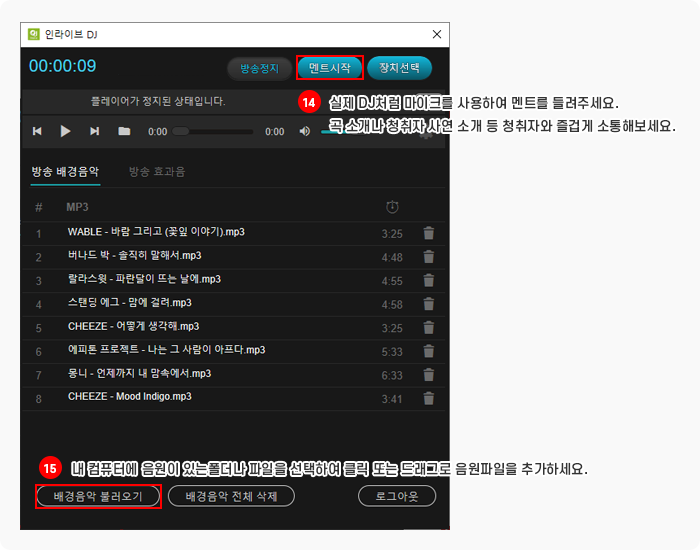Click the playback seek slider
Viewport: 700px width, 550px height.
[x=212, y=131]
